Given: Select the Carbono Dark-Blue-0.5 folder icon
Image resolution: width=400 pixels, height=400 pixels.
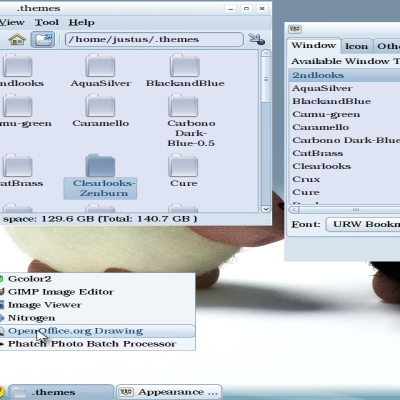Looking at the screenshot, I should click(183, 105).
